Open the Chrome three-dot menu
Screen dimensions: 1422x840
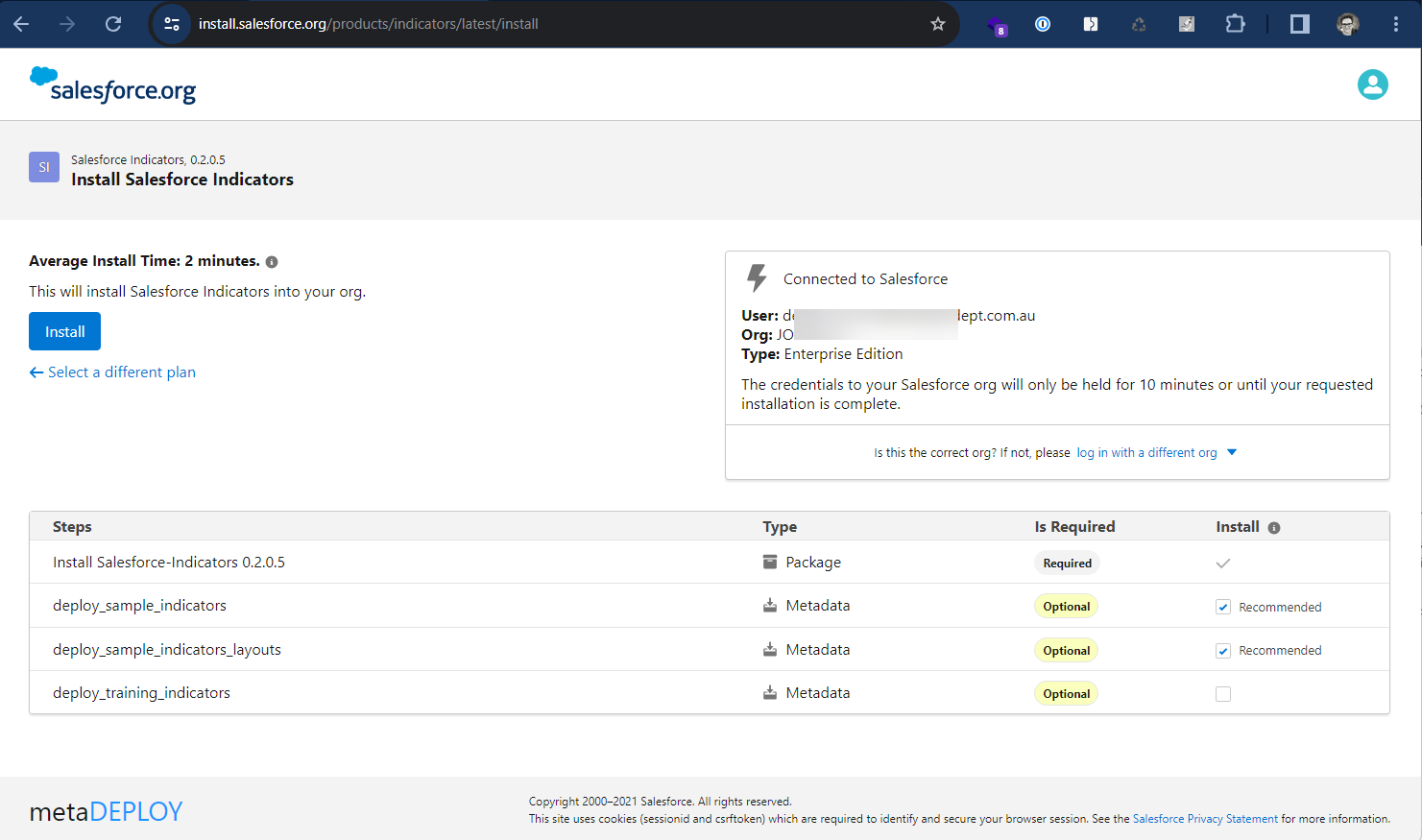[1396, 24]
